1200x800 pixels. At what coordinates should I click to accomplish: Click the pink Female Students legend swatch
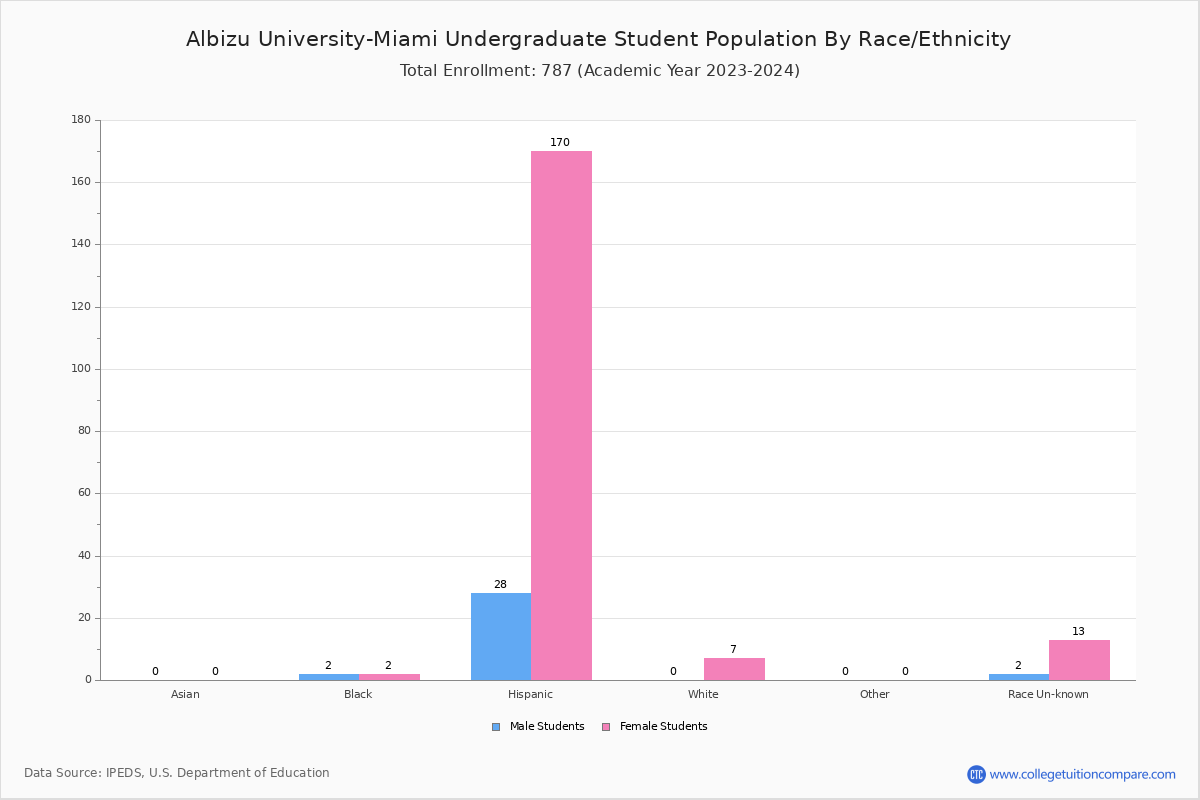[606, 727]
